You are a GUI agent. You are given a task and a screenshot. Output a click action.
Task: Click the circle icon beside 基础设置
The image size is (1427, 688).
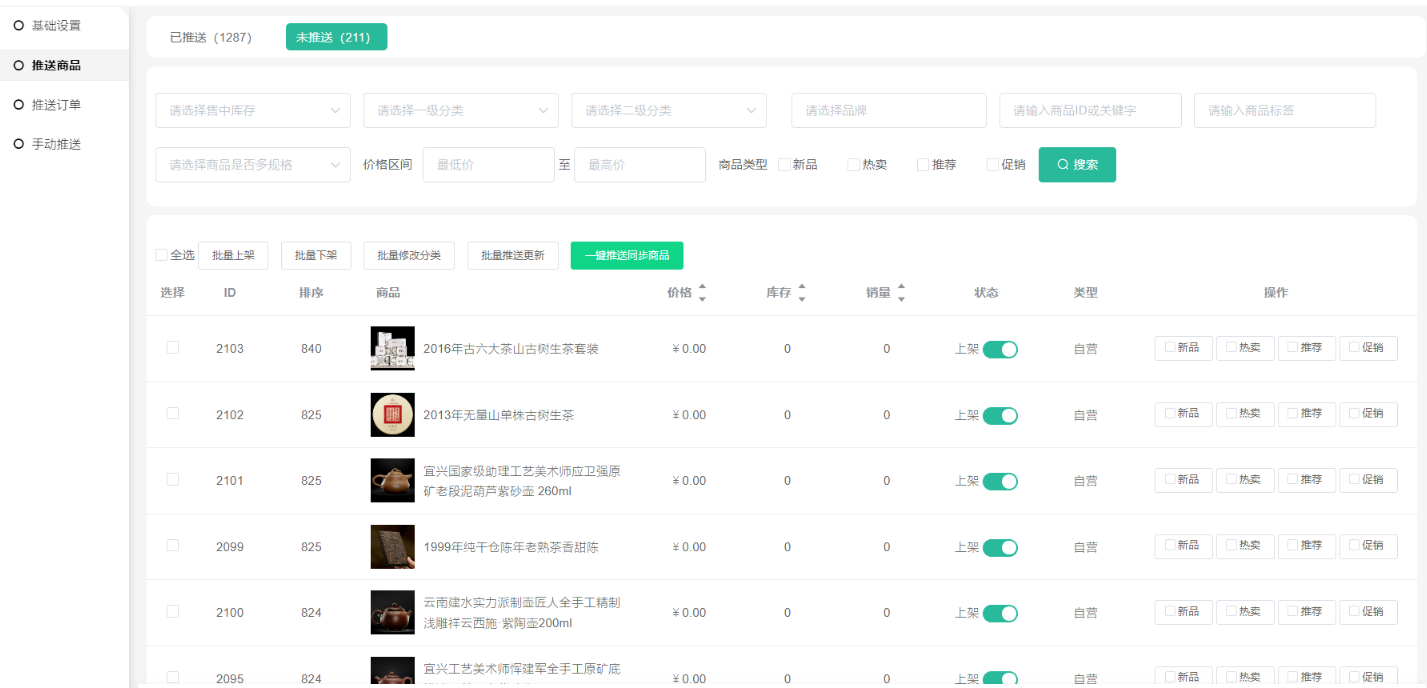(x=18, y=25)
